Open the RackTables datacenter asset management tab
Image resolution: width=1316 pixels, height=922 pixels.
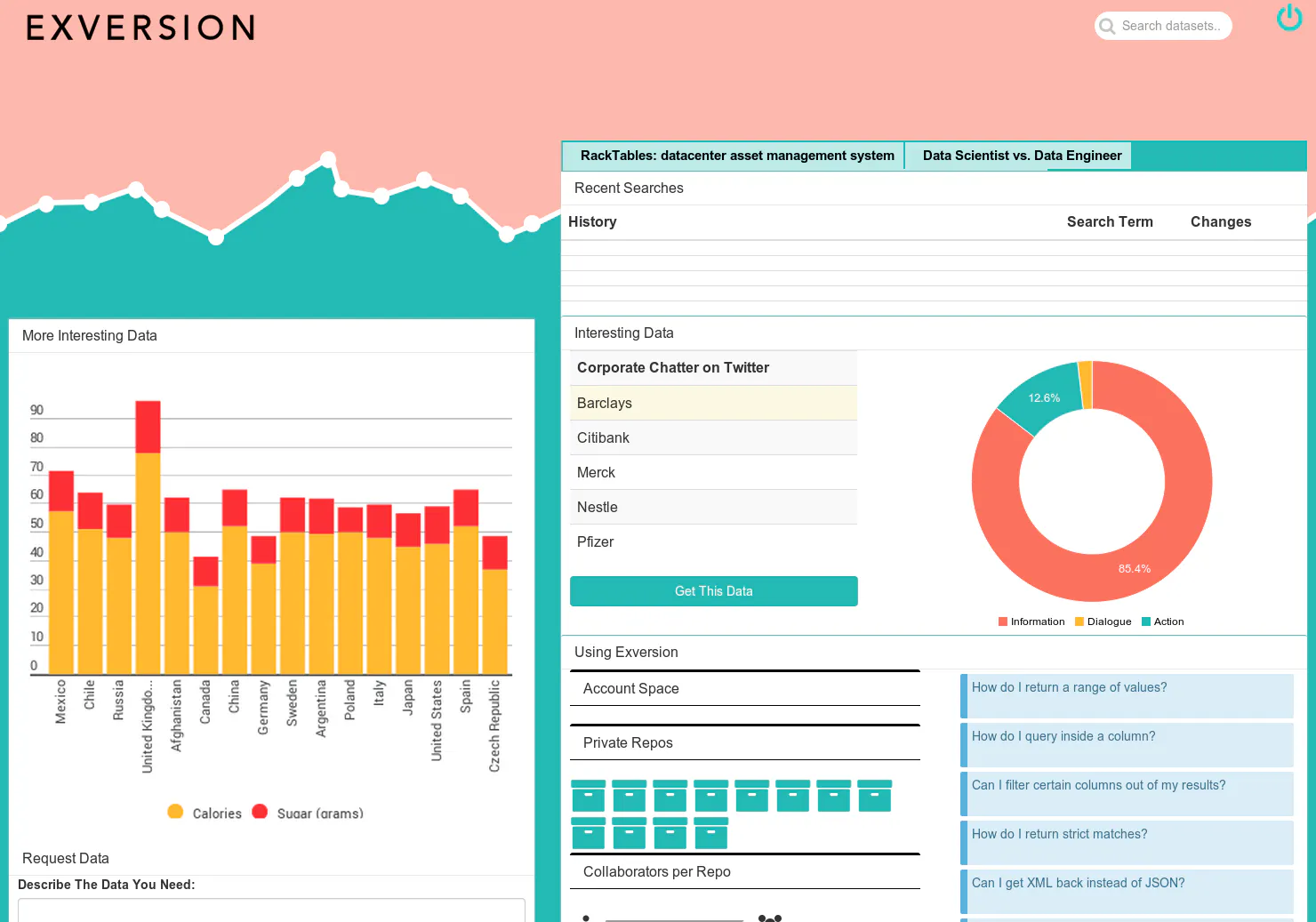click(734, 156)
